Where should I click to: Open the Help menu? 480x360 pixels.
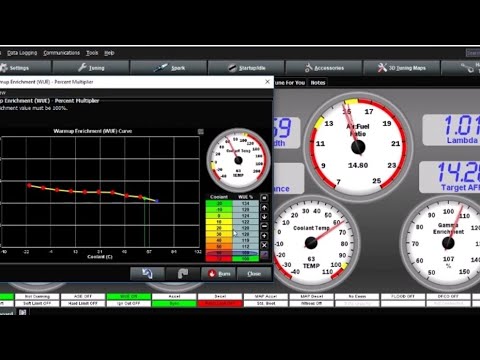point(109,53)
